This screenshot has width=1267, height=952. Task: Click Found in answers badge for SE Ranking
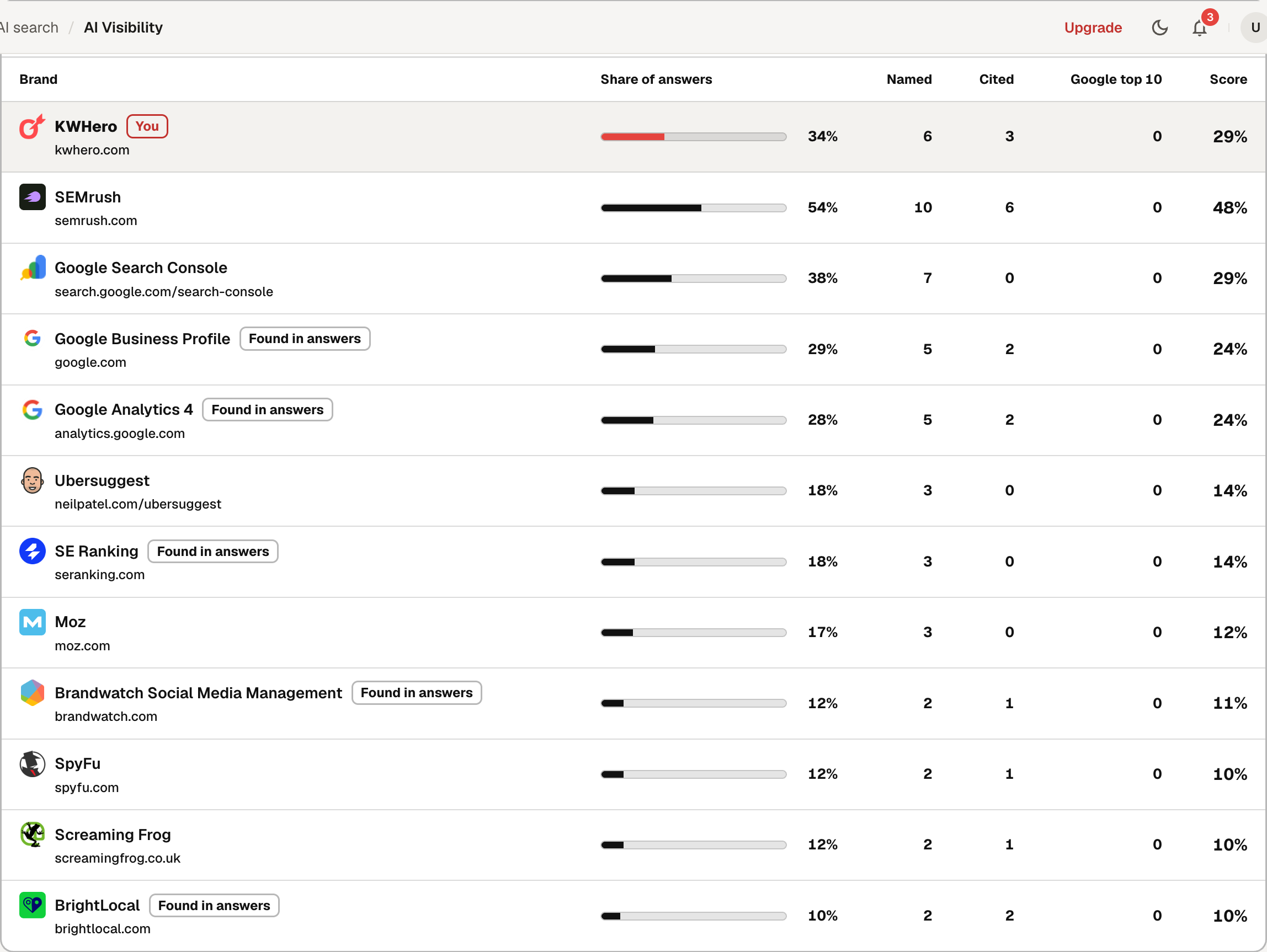point(213,551)
